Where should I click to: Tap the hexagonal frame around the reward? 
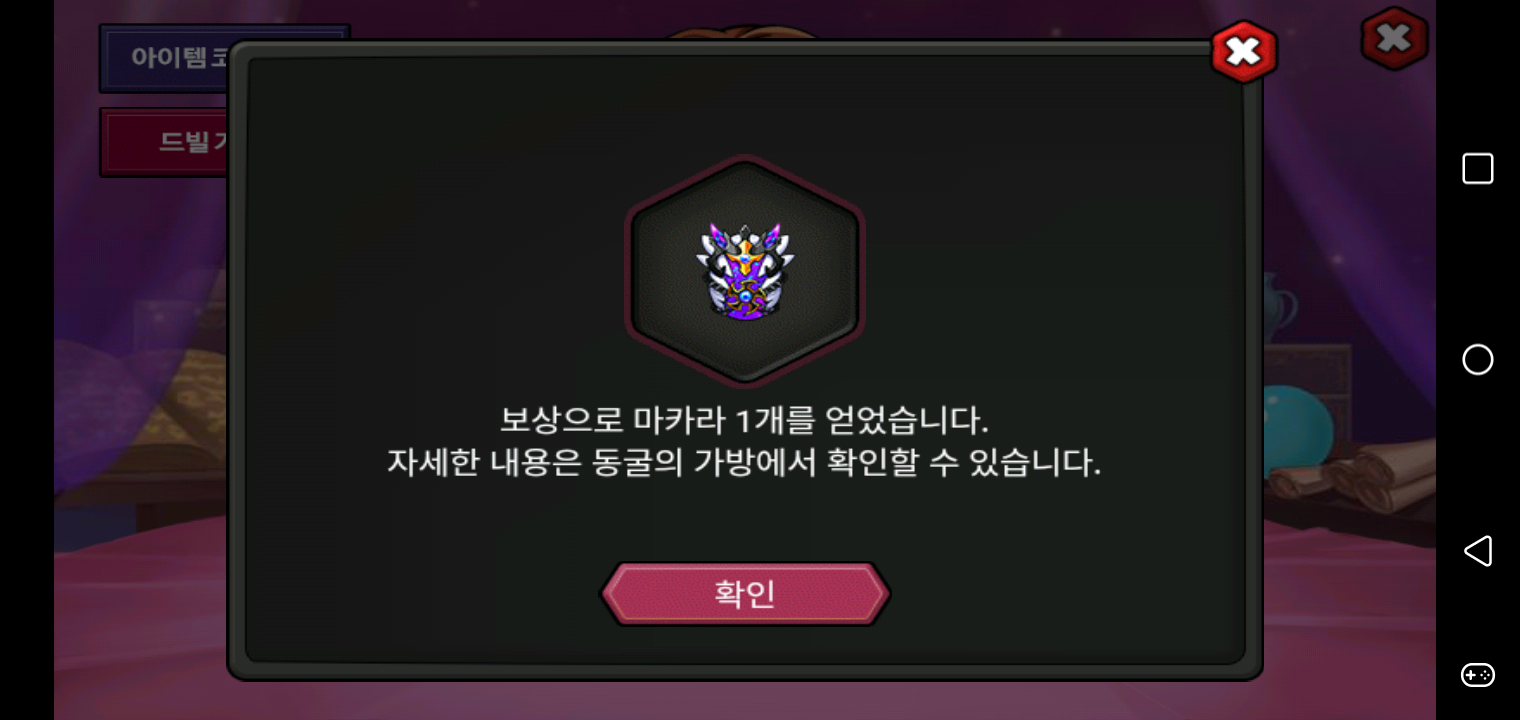pos(745,270)
